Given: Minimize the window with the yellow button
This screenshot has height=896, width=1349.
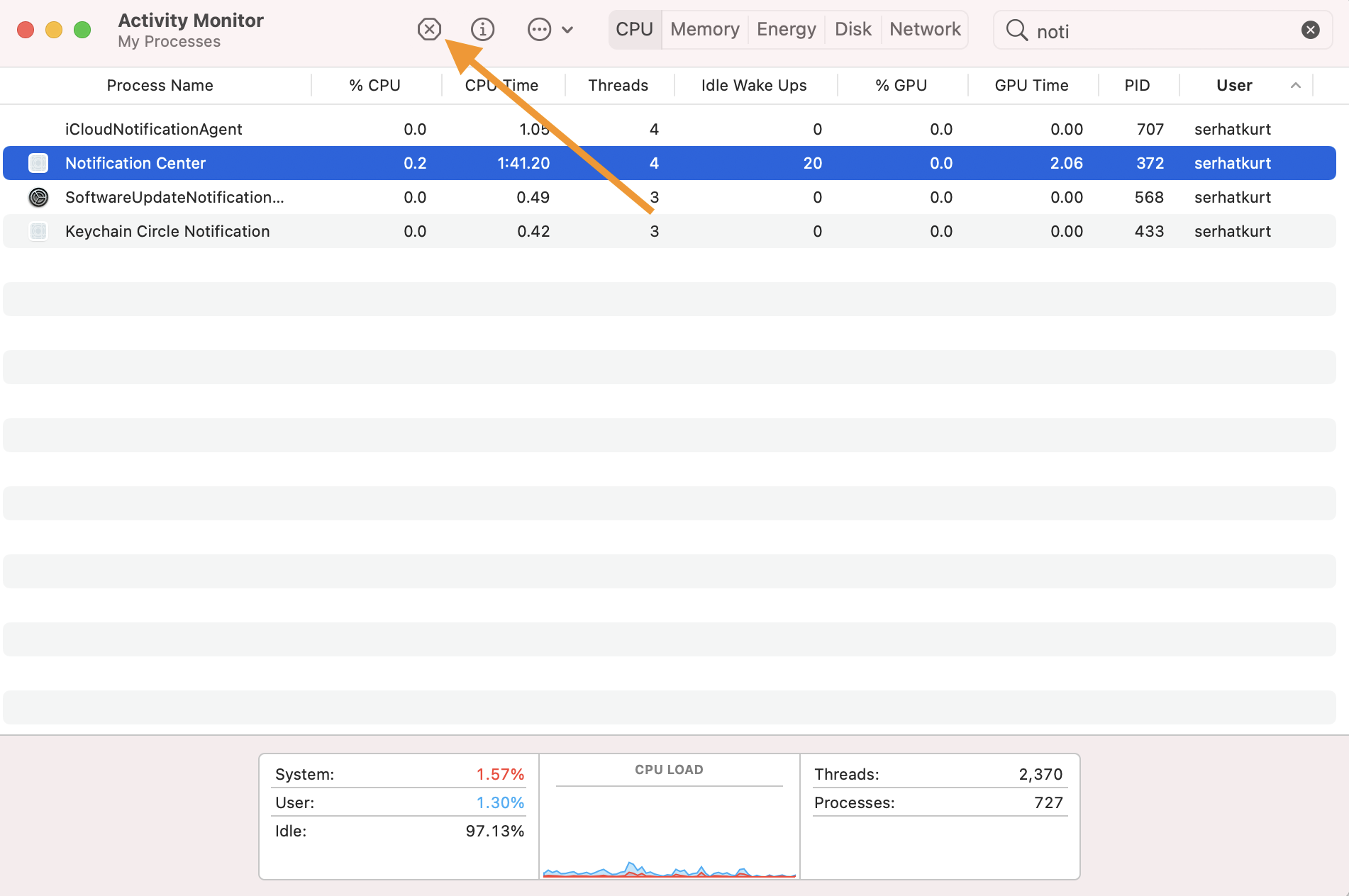Looking at the screenshot, I should click(x=54, y=30).
